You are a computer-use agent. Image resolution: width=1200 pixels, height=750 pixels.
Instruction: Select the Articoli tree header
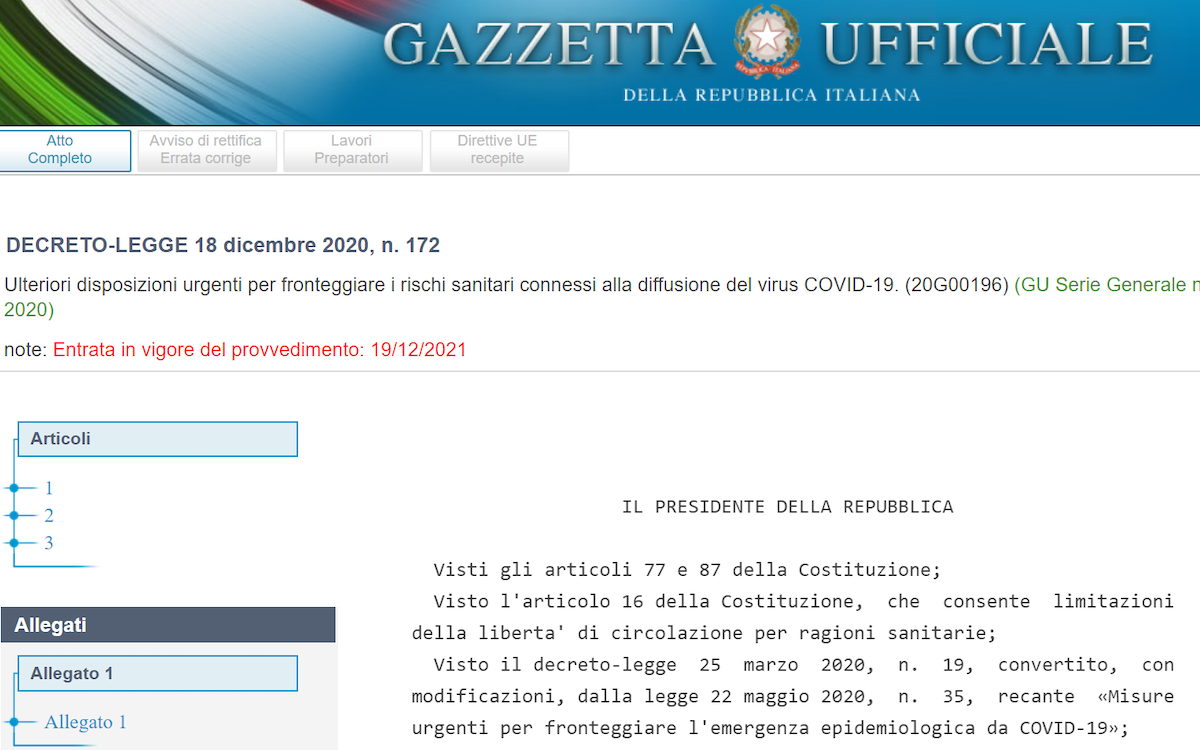pyautogui.click(x=158, y=439)
